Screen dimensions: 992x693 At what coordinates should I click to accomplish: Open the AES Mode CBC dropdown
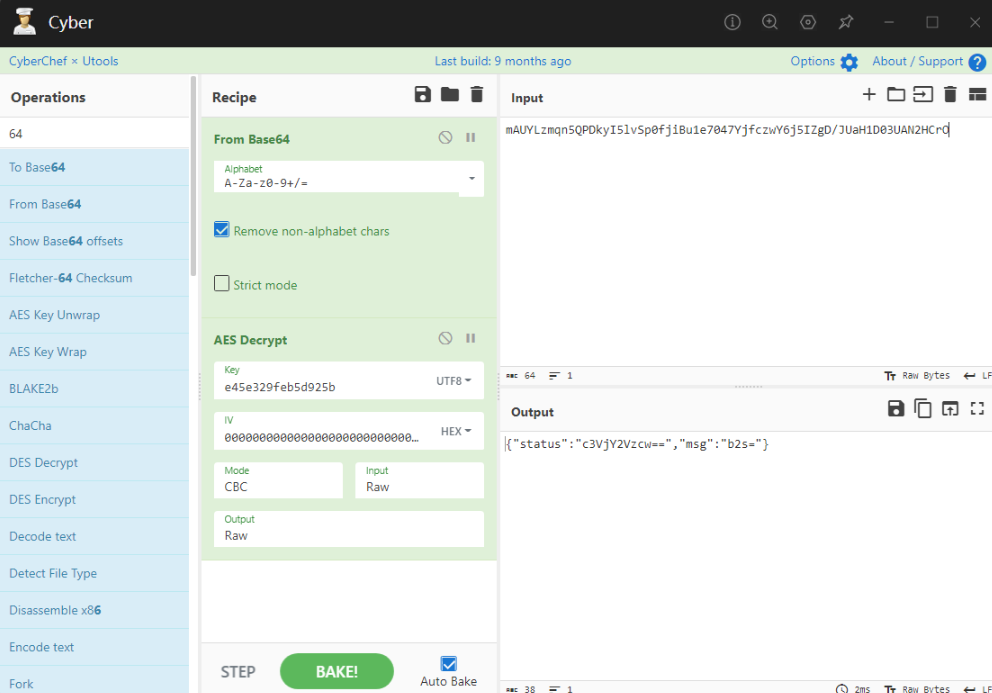click(278, 480)
